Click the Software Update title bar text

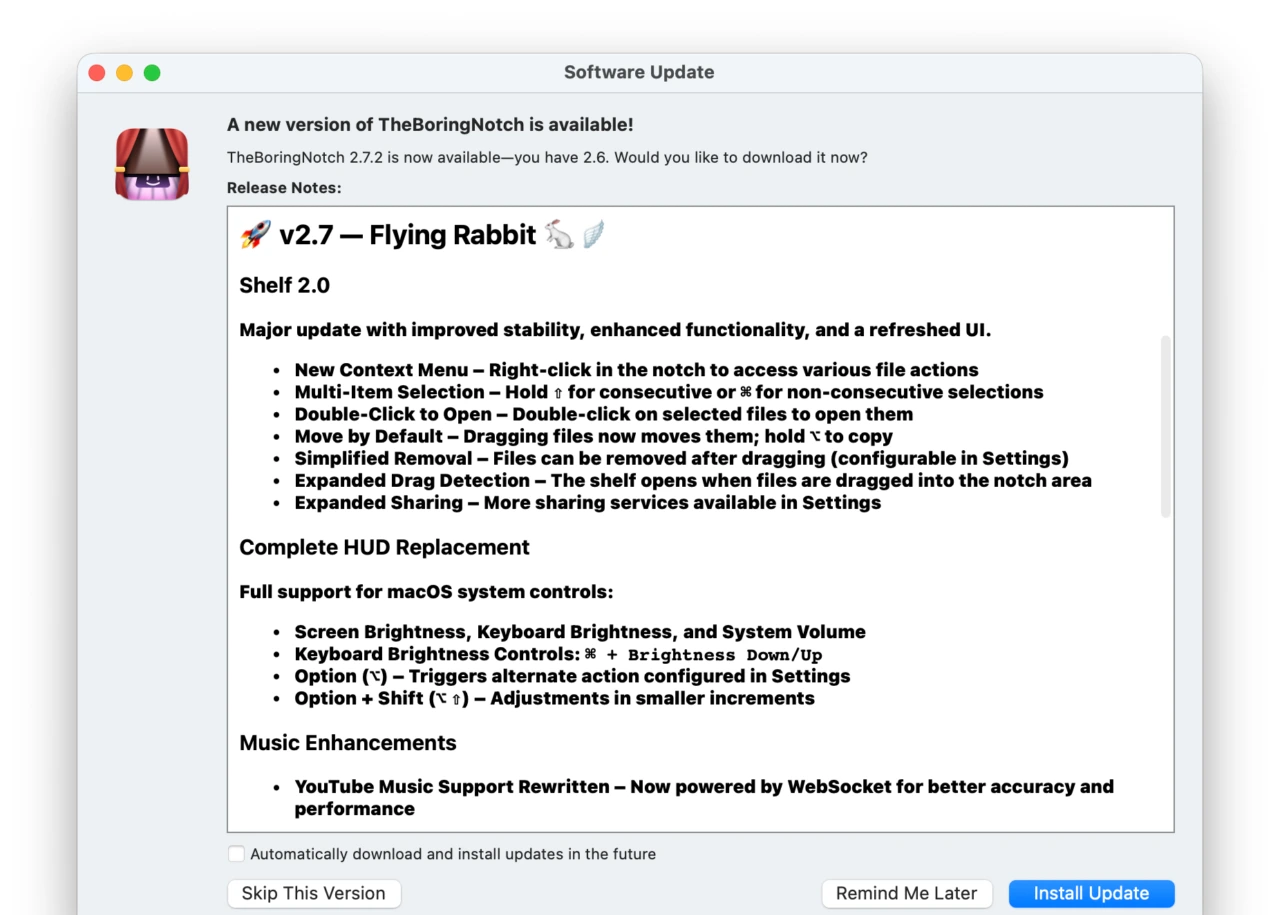pyautogui.click(x=639, y=73)
